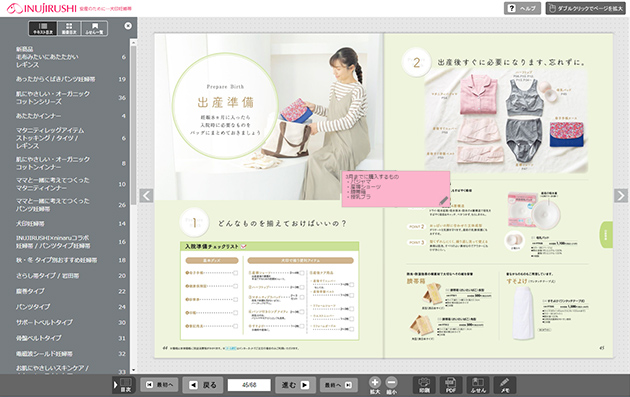Image resolution: width=630 pixels, height=397 pixels.
Task: Toggle double-click to zoom page button
Action: tap(585, 8)
